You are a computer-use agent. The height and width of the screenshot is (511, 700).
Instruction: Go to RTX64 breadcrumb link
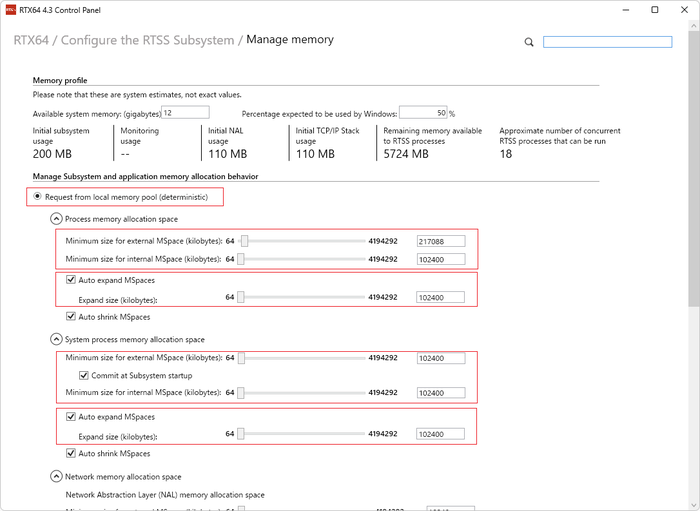tap(31, 40)
